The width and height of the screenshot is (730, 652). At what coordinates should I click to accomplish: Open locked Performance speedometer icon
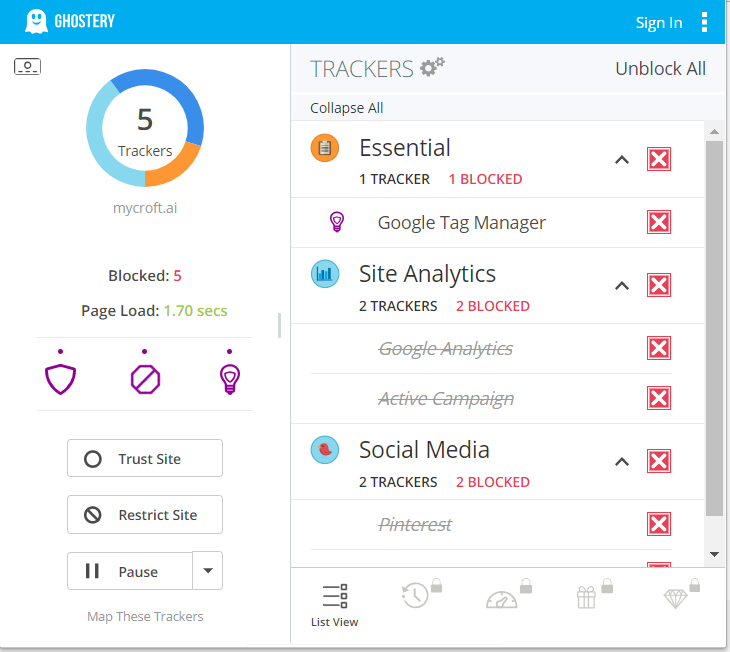pyautogui.click(x=501, y=599)
